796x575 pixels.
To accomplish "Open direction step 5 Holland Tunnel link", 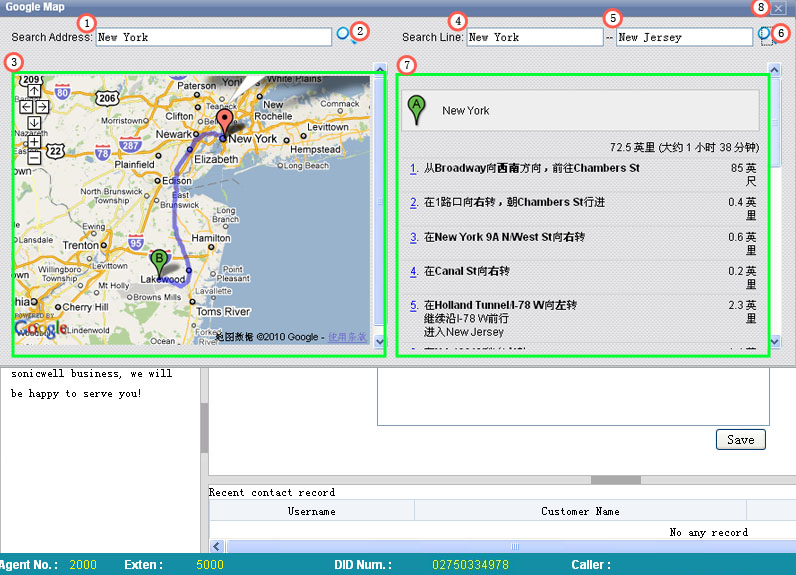I will 414,305.
